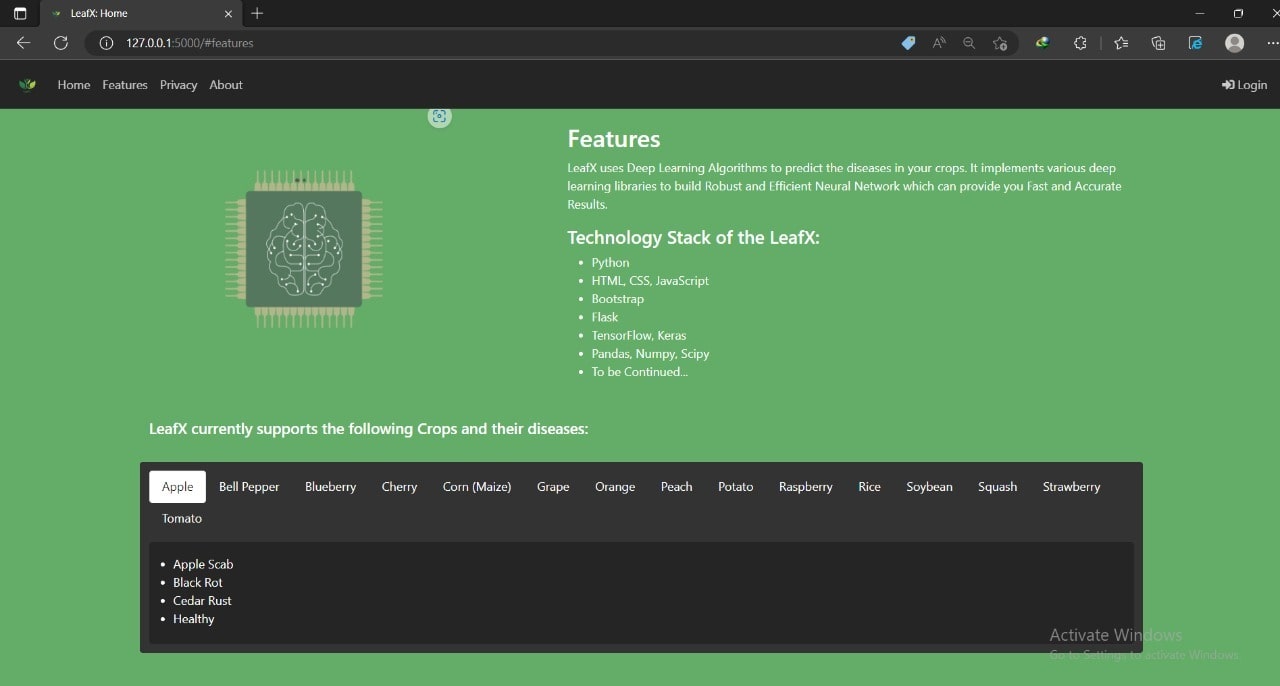Image resolution: width=1280 pixels, height=686 pixels.
Task: Go to the Privacy nav link
Action: [x=178, y=85]
